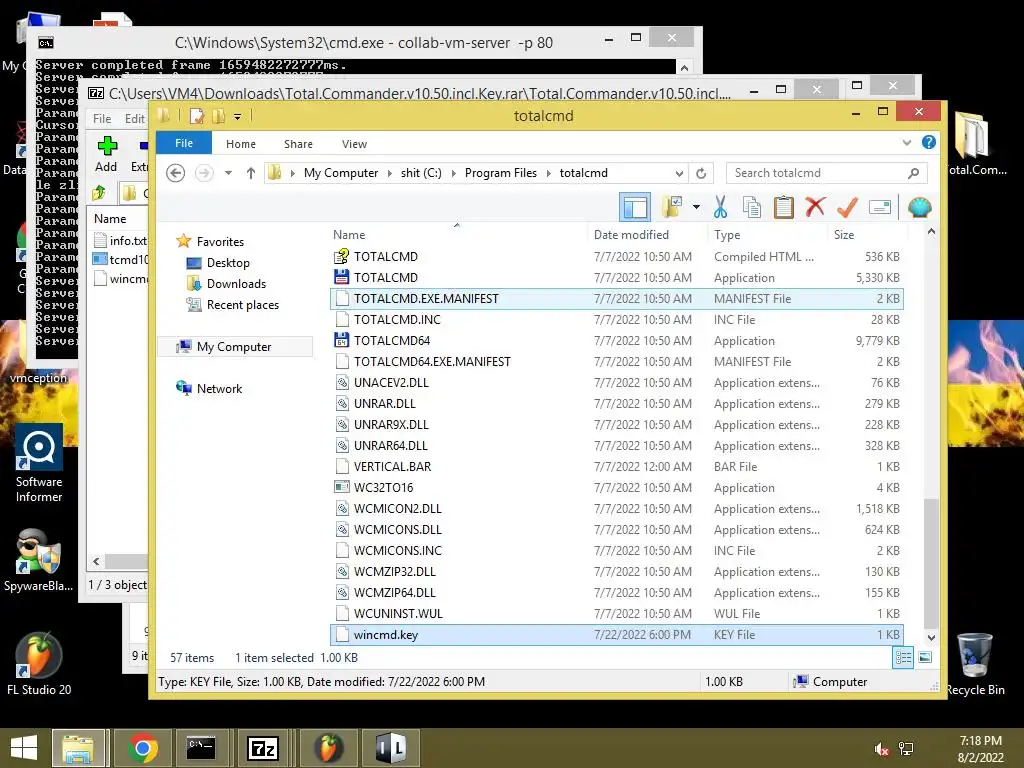Select My Computer in navigation pane

[234, 347]
